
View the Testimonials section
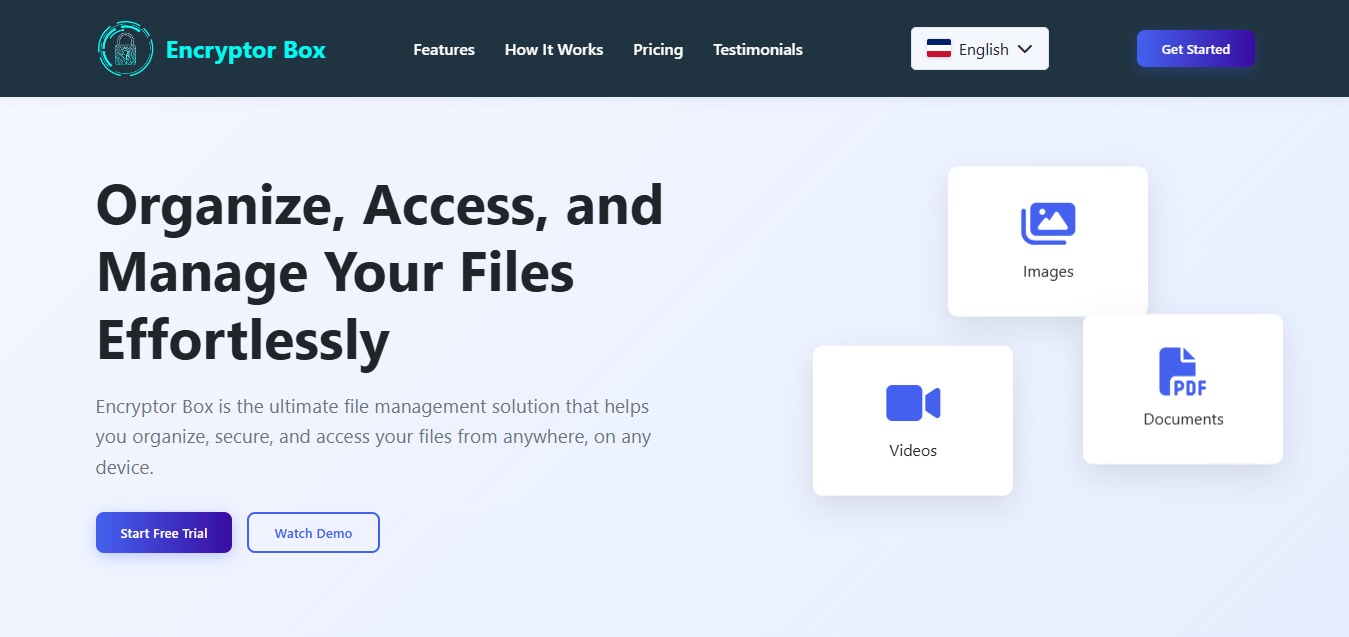pyautogui.click(x=757, y=49)
